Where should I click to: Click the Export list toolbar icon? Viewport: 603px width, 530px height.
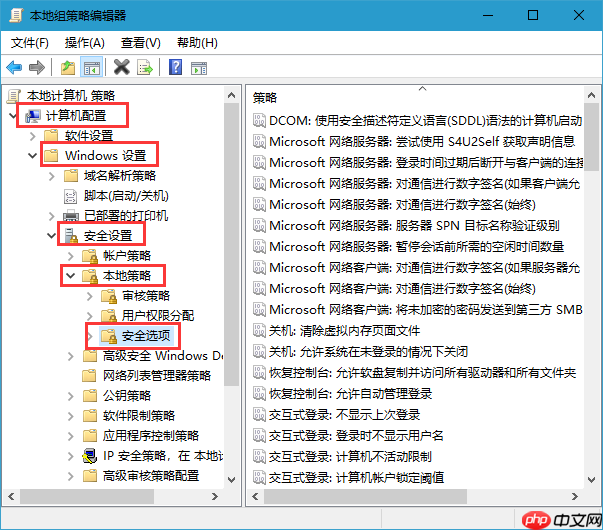coord(145,68)
